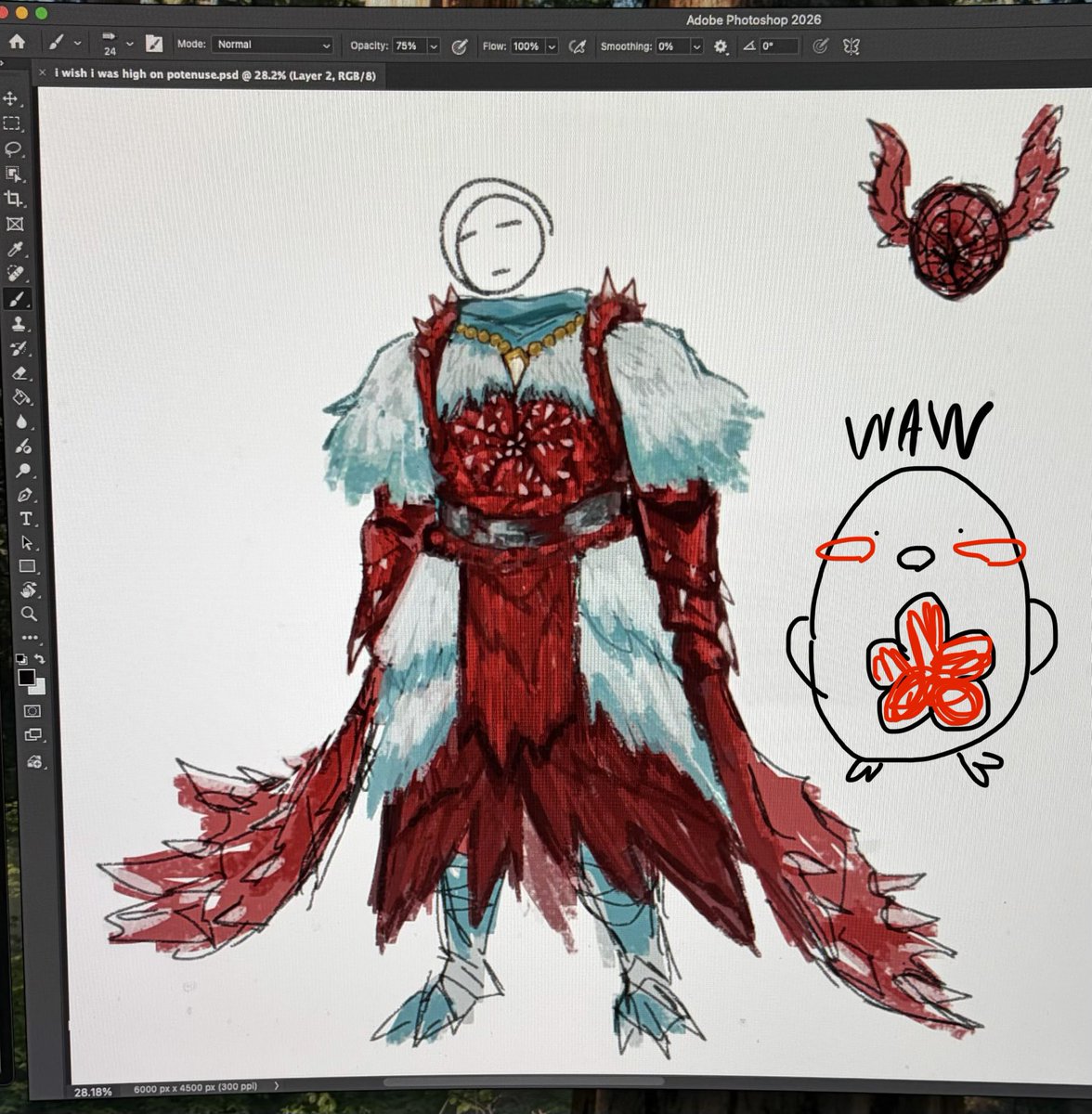This screenshot has height=1114, width=1092.
Task: Click the foreground black color swatch
Action: [x=27, y=677]
